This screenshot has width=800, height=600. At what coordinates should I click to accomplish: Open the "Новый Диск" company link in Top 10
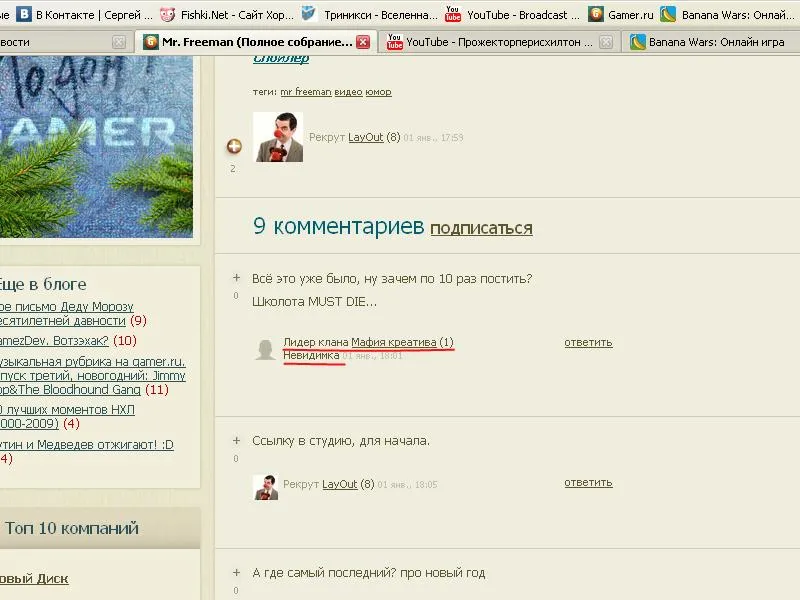(34, 579)
